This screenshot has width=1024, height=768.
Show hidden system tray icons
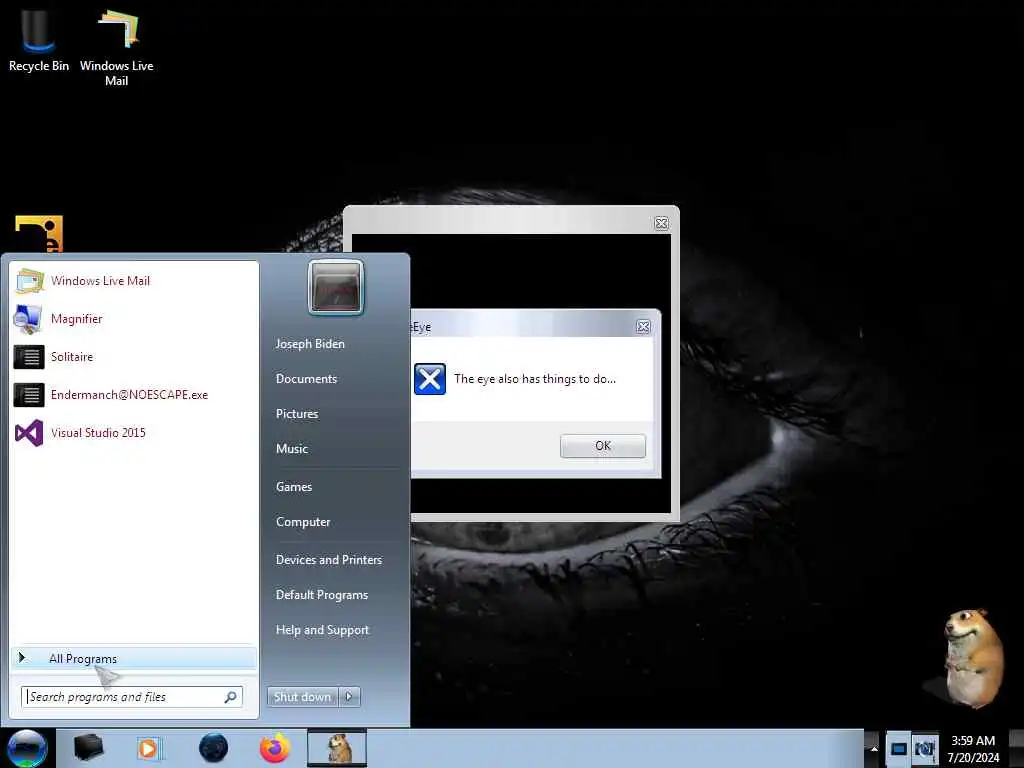(873, 748)
